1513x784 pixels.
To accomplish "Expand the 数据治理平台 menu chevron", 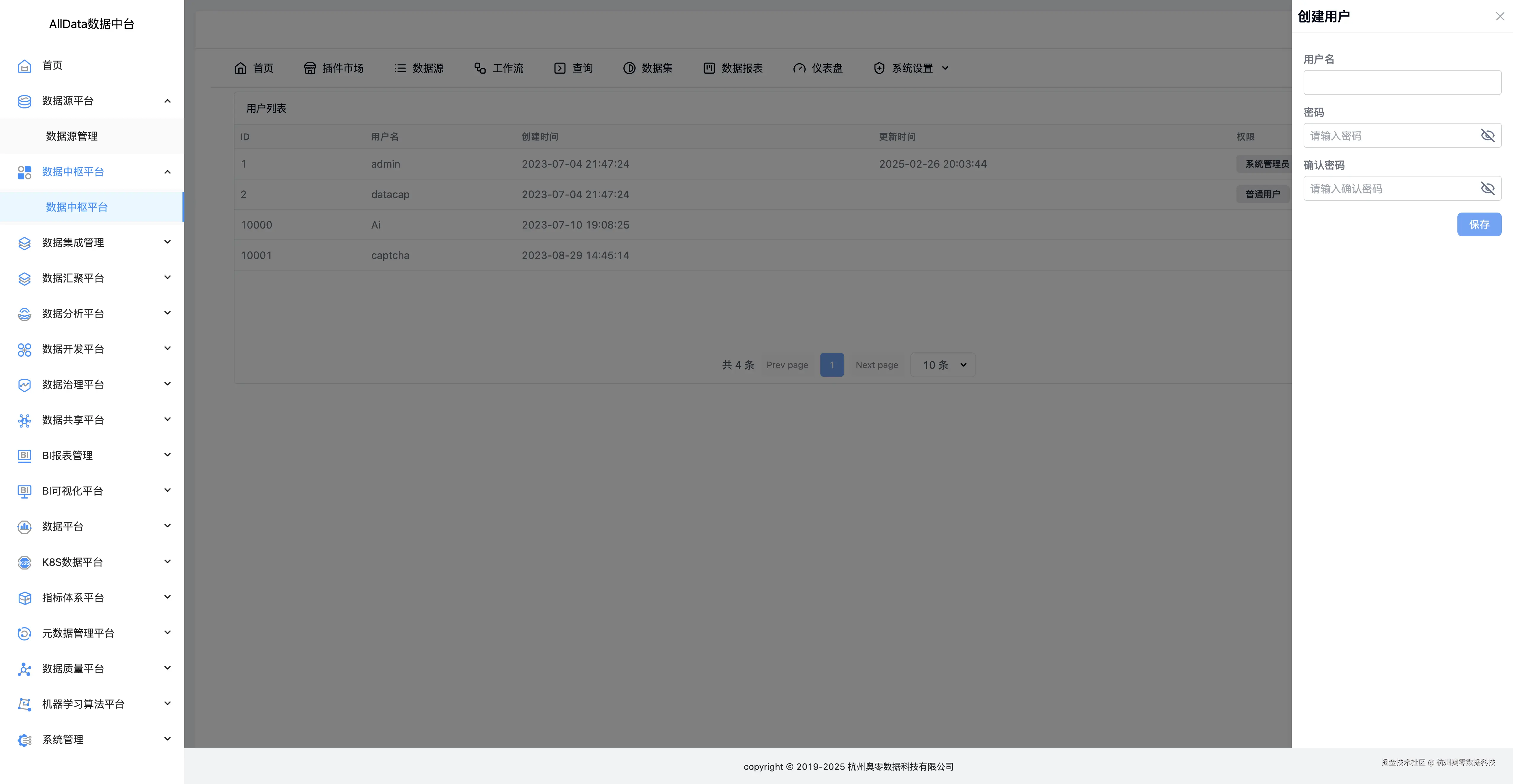I will click(167, 384).
